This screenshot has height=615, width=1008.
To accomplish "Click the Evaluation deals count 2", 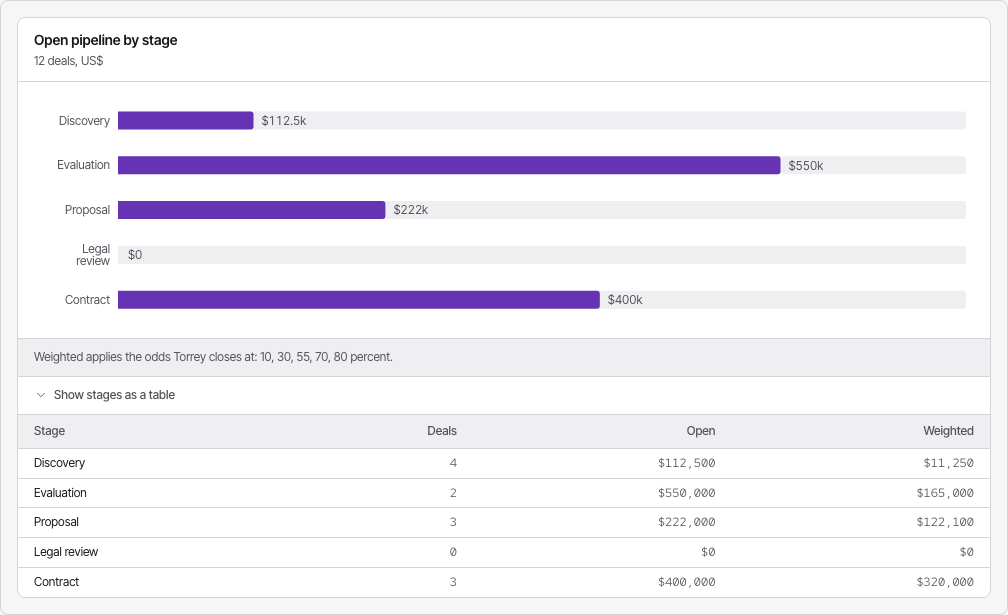I will tap(453, 493).
